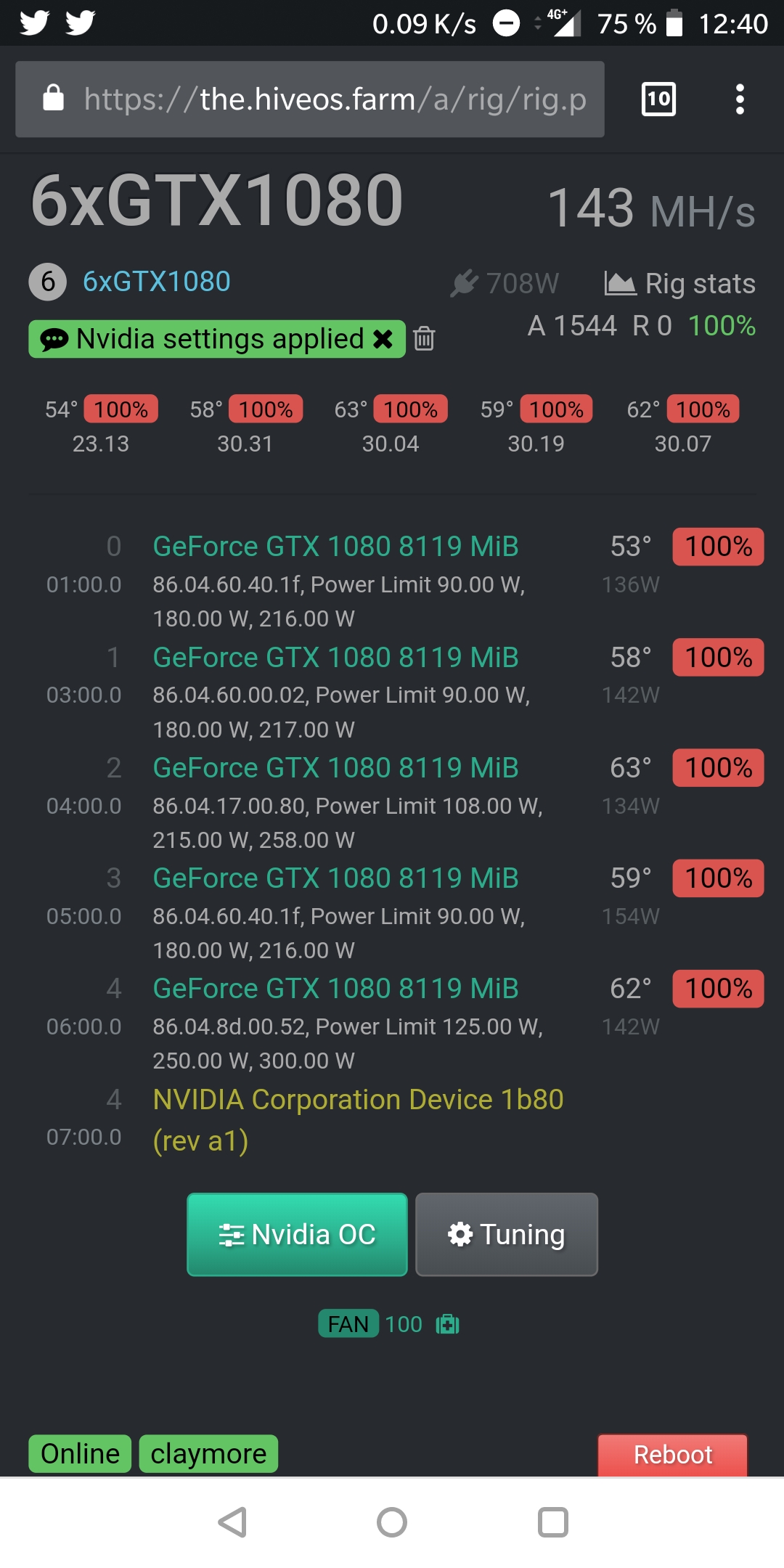Click the green Online status badge
784x1568 pixels.
[80, 1454]
